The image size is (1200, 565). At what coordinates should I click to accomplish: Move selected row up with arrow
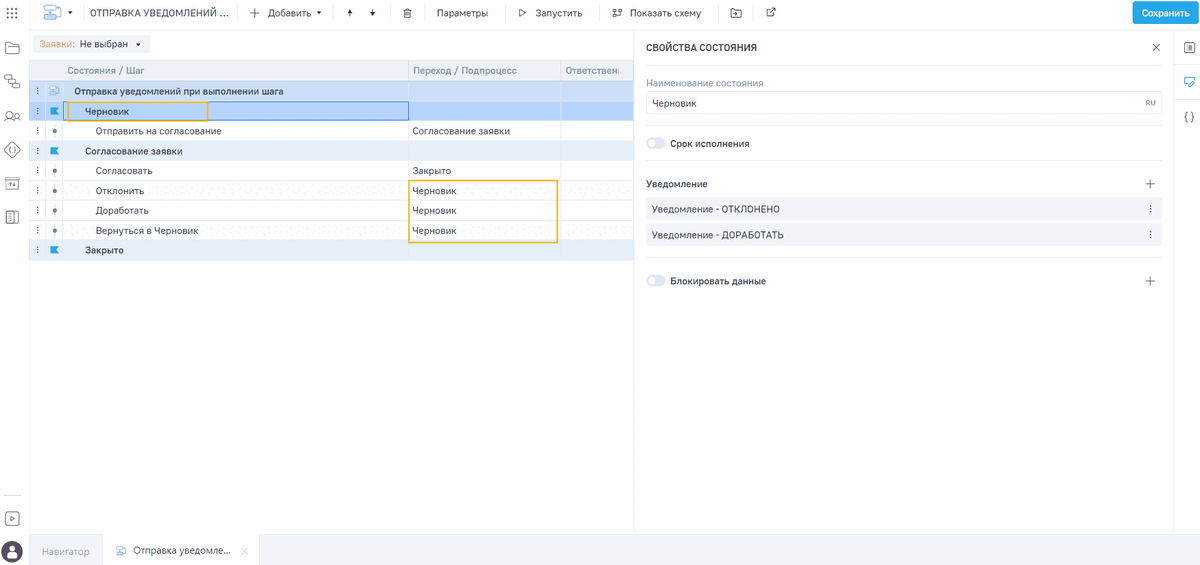[350, 13]
